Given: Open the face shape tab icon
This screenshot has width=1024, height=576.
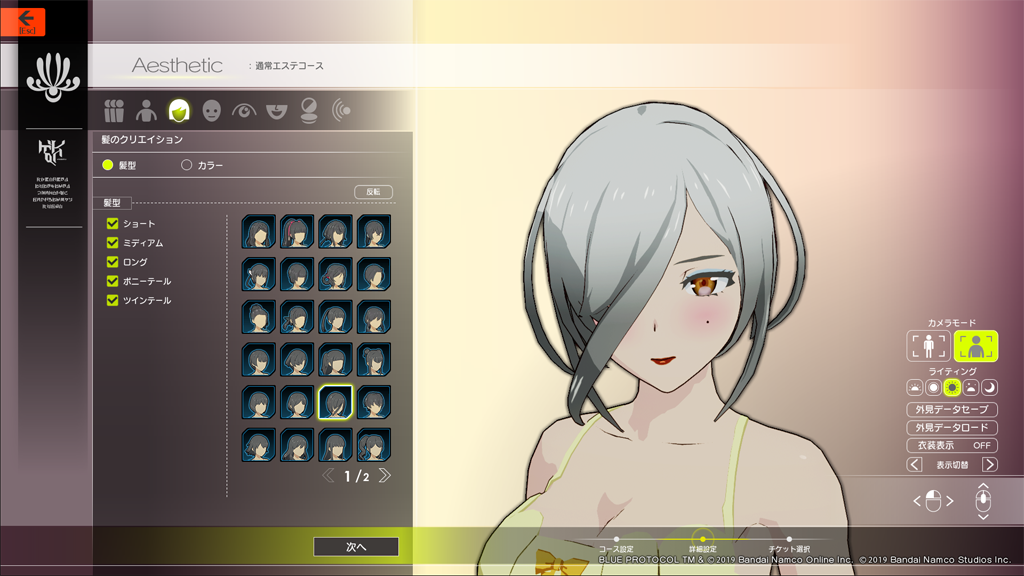Looking at the screenshot, I should pos(212,110).
